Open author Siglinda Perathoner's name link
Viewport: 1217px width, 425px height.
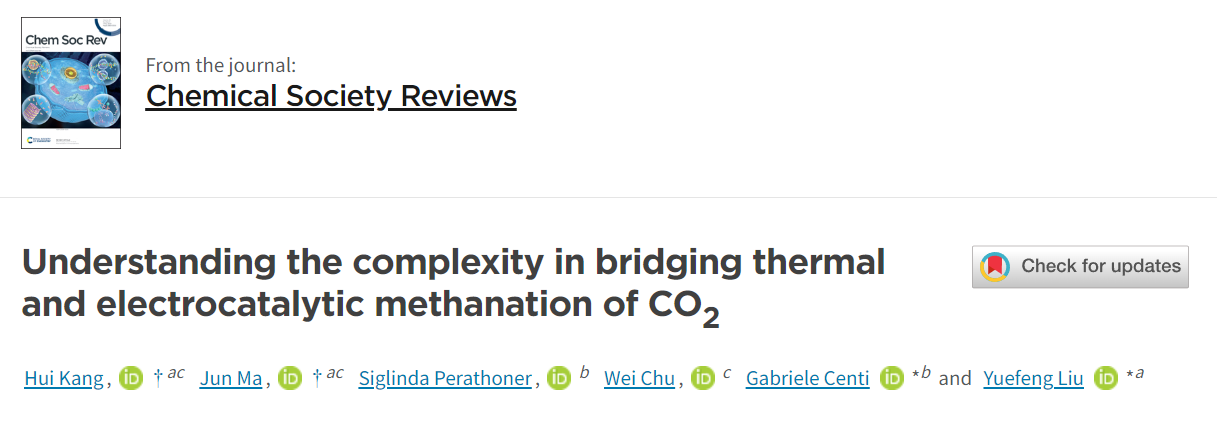tap(445, 379)
